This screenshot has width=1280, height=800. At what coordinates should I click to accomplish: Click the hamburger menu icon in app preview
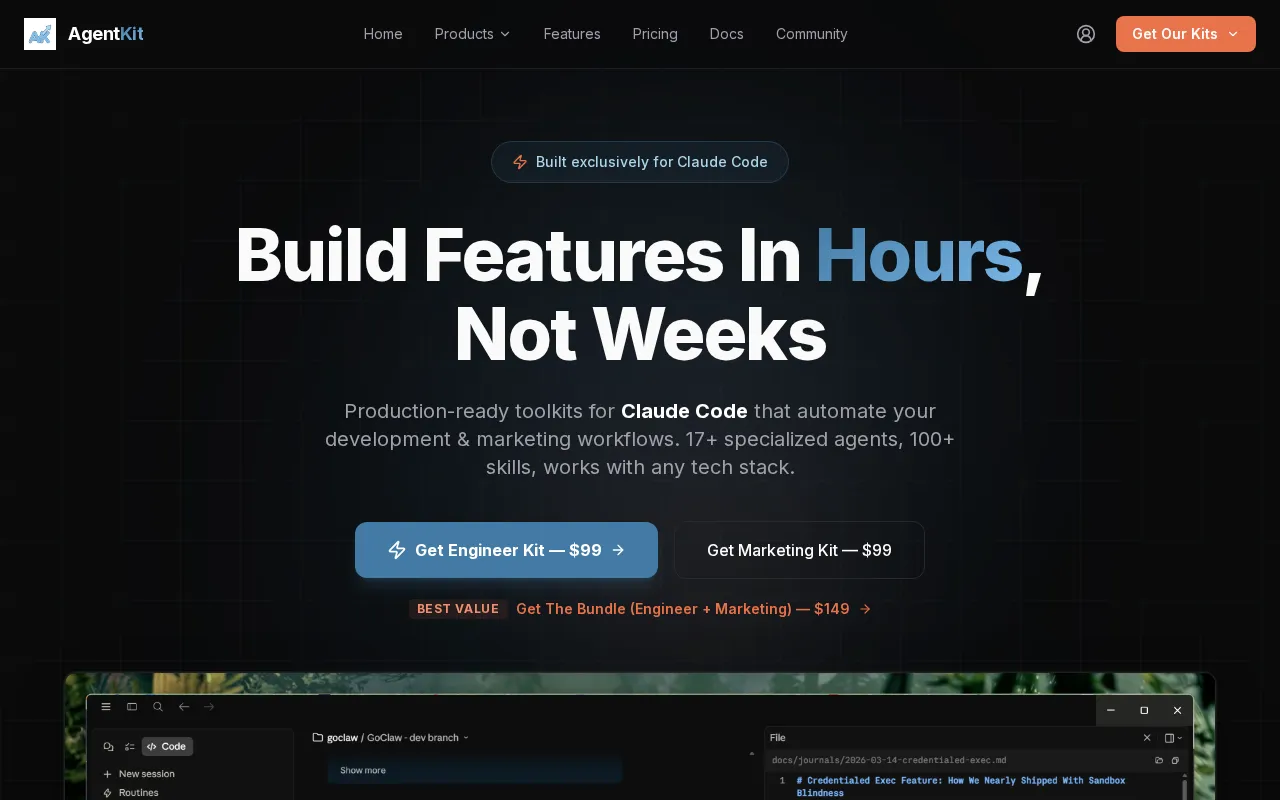pos(106,706)
